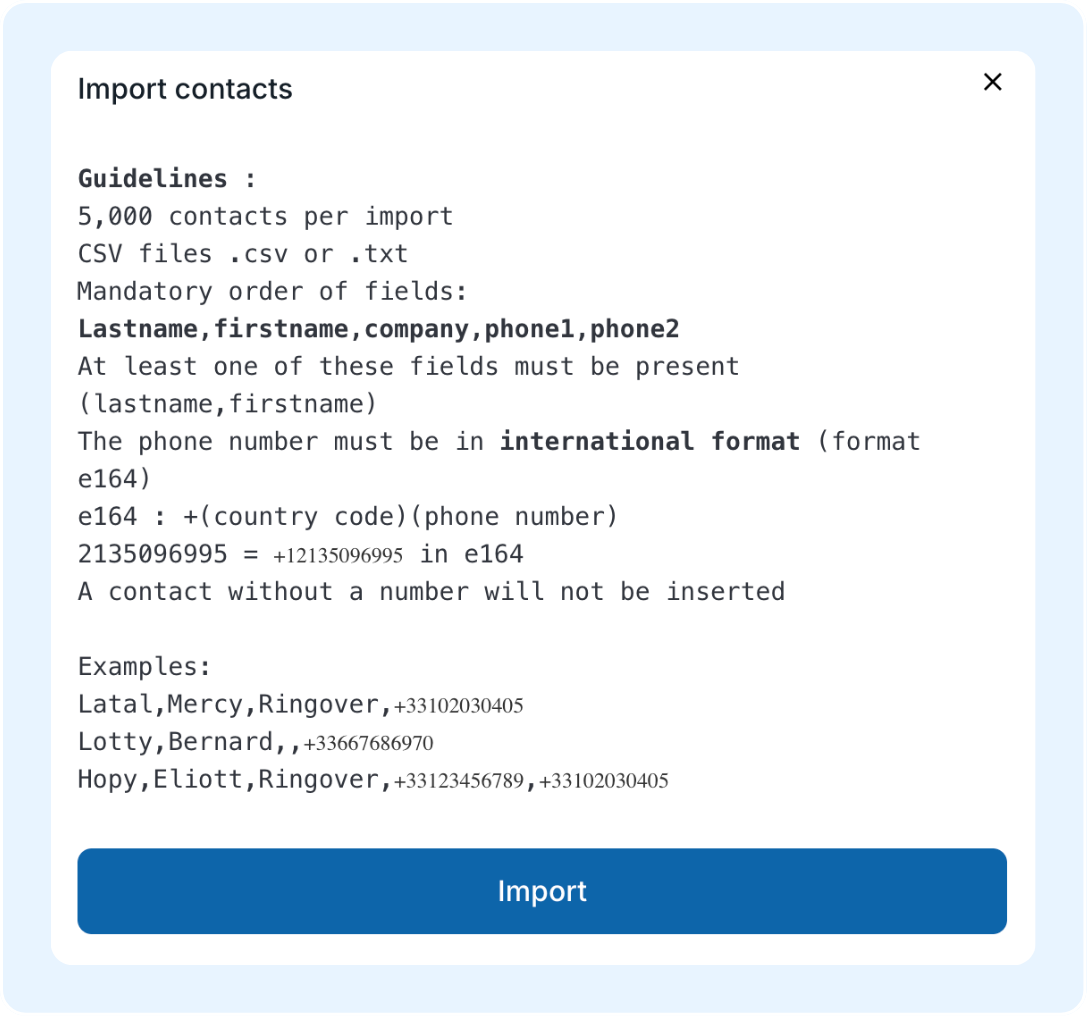This screenshot has height=1016, width=1087.
Task: Click the contact without a number warning
Action: [x=431, y=592]
